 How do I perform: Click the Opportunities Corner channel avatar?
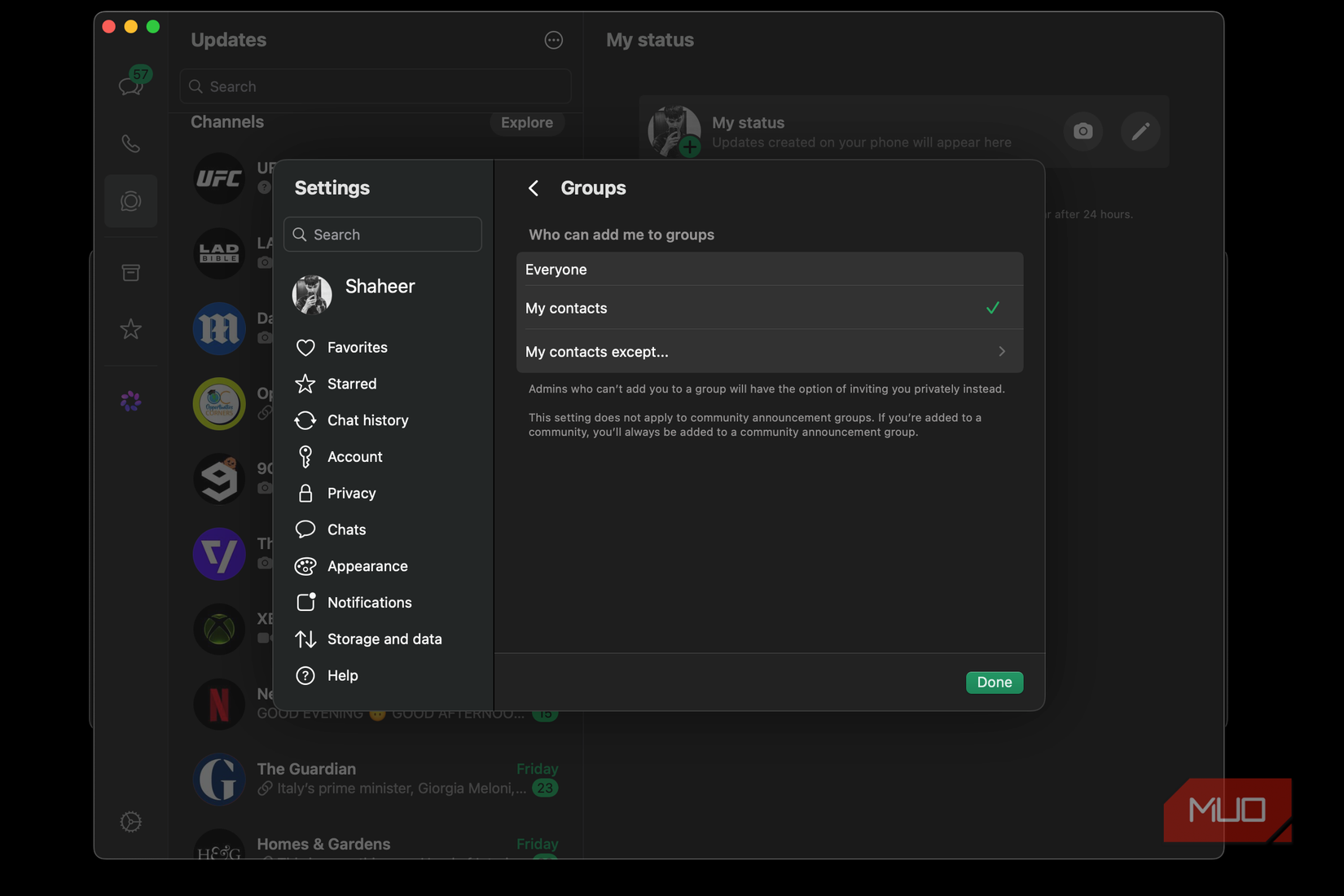tap(219, 404)
